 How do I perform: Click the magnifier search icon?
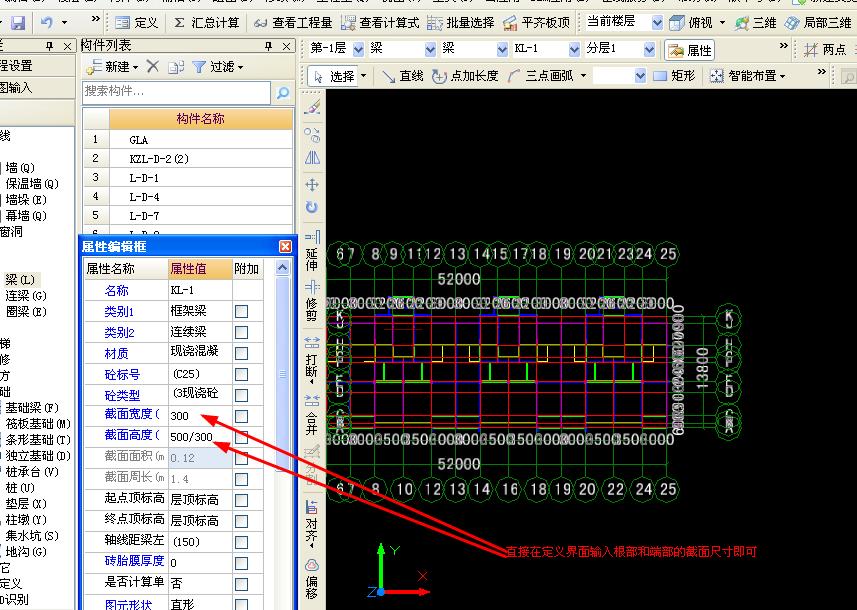tap(283, 92)
